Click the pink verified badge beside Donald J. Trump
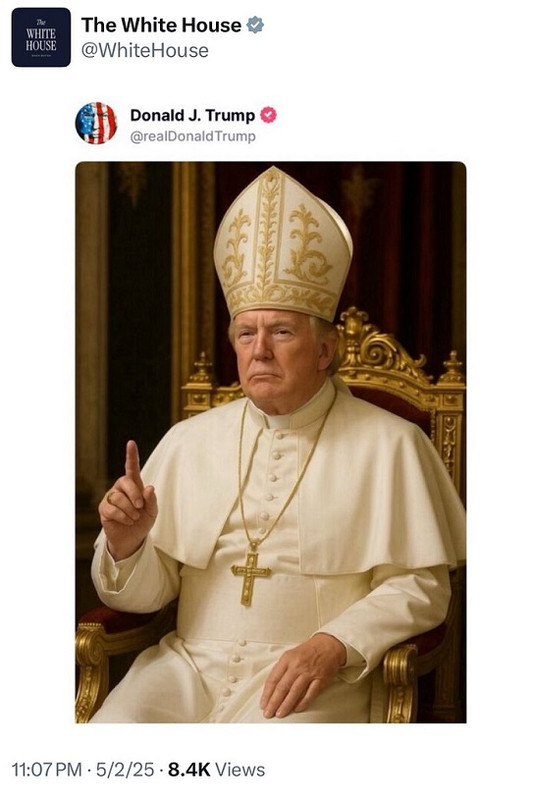Viewport: 533px width, 800px height. point(268,115)
